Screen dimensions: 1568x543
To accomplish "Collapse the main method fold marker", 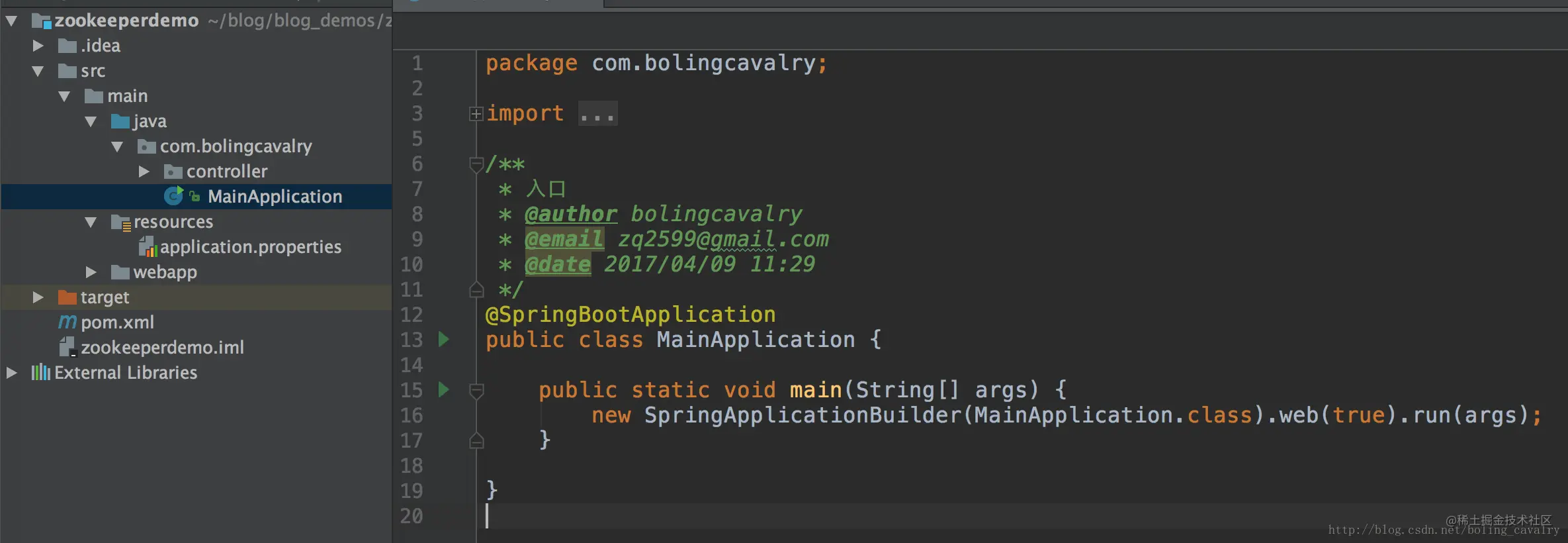I will [x=476, y=391].
